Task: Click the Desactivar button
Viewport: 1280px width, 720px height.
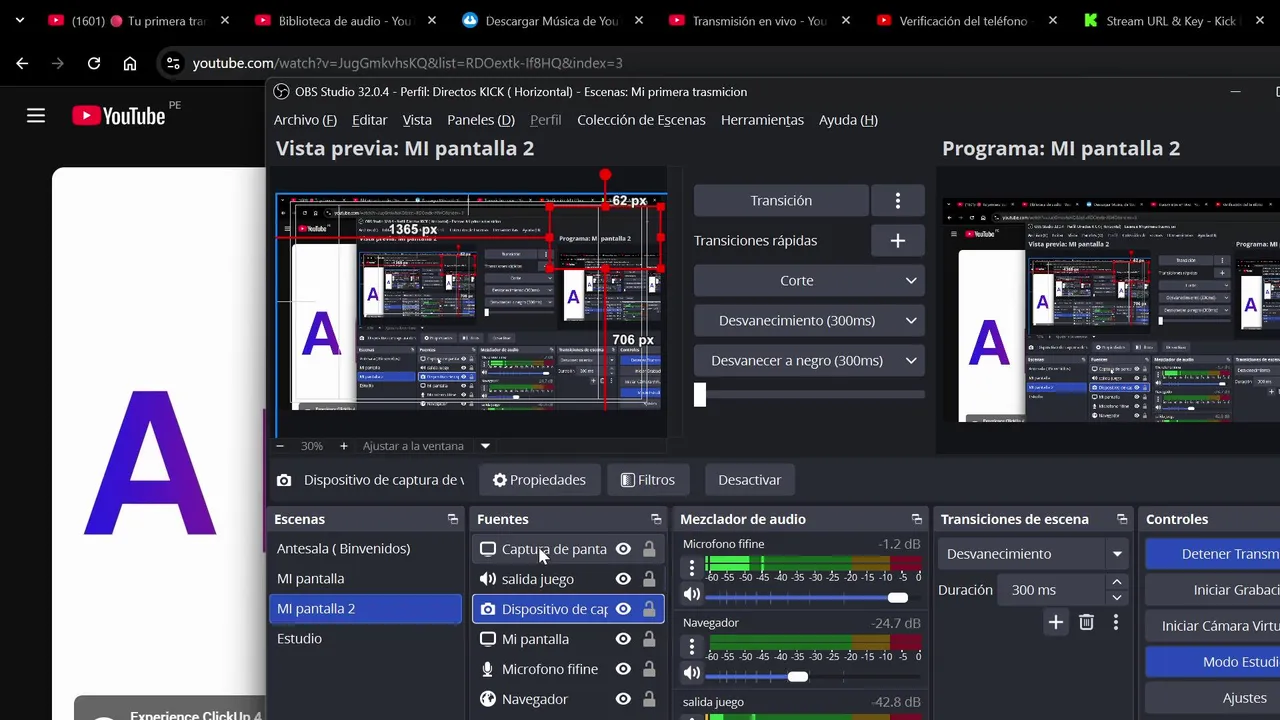Action: coord(749,480)
